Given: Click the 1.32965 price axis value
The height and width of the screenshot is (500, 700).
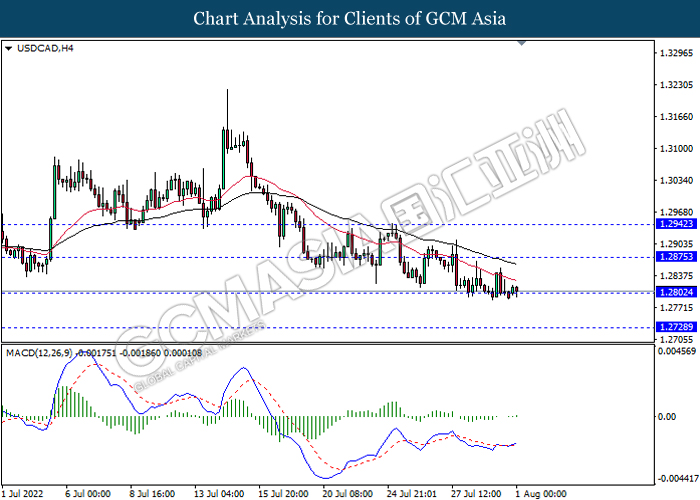Looking at the screenshot, I should coord(676,53).
